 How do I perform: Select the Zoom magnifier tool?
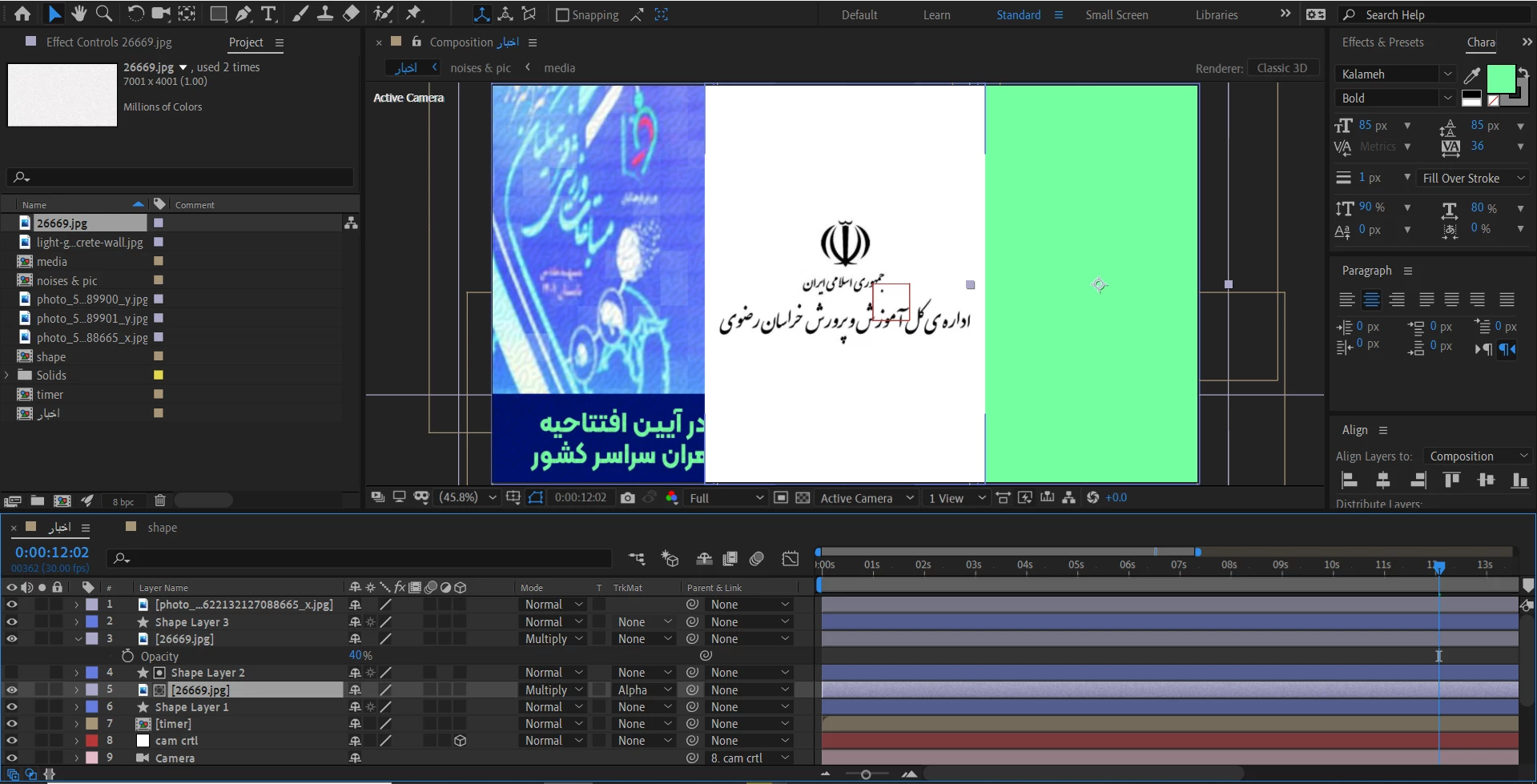[104, 14]
